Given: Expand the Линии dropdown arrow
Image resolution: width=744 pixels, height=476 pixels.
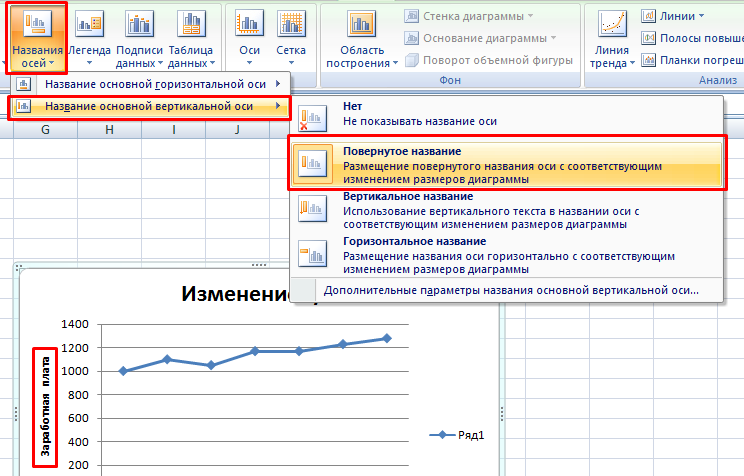Looking at the screenshot, I should (x=701, y=16).
